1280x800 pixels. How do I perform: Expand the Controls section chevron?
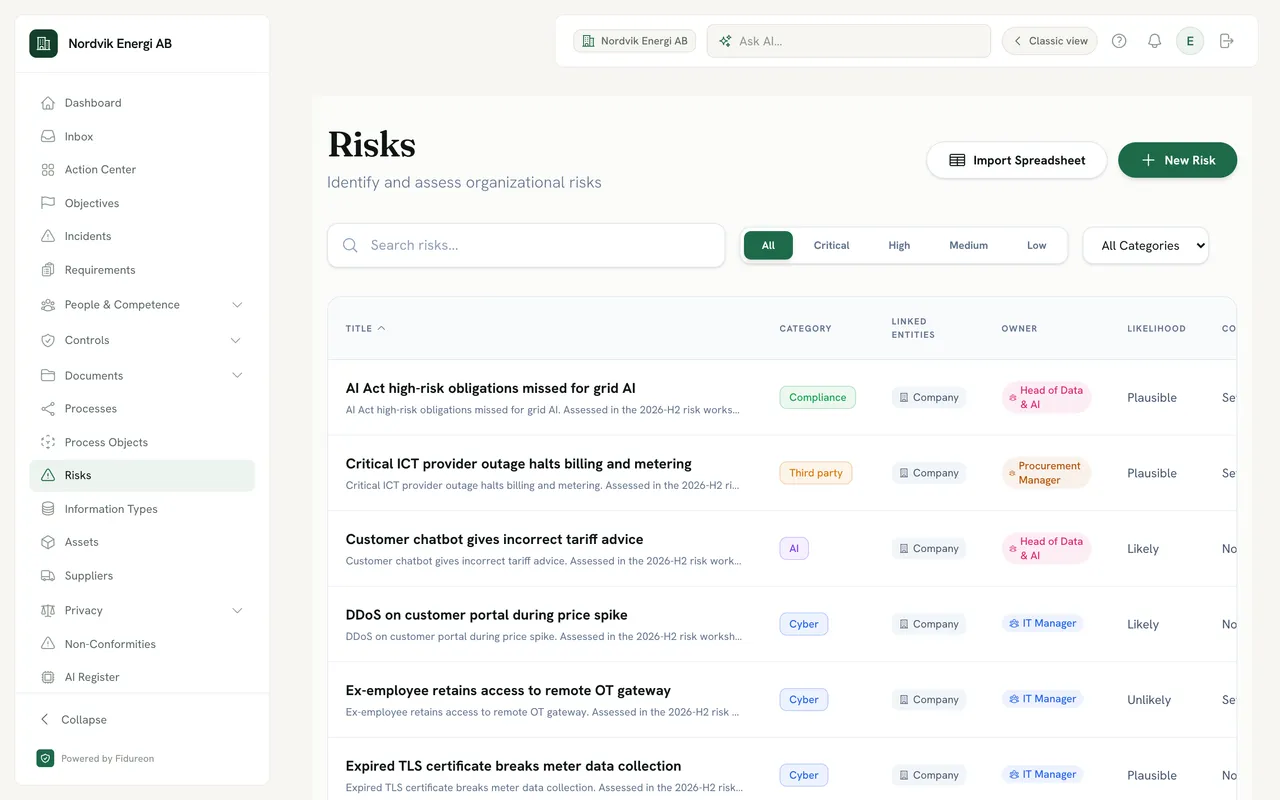(x=236, y=340)
